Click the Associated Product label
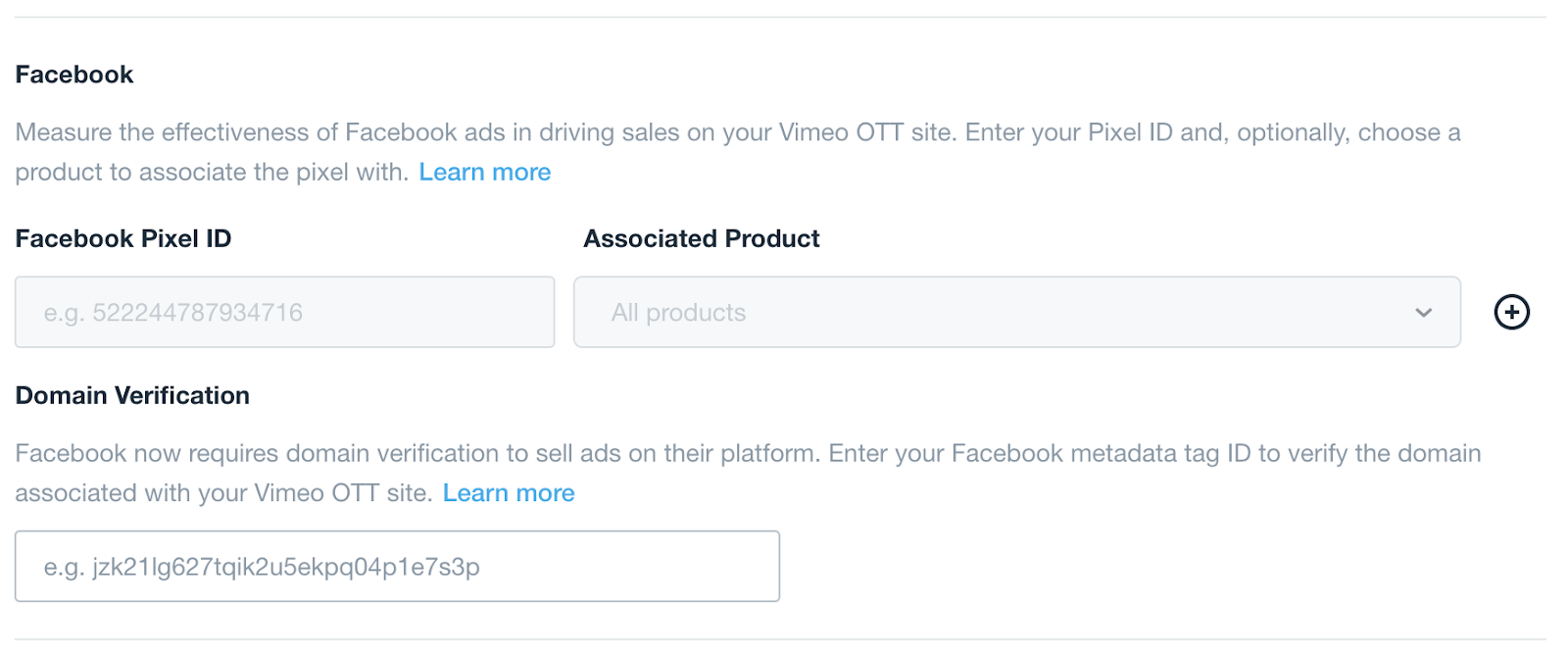The image size is (1568, 660). 702,238
